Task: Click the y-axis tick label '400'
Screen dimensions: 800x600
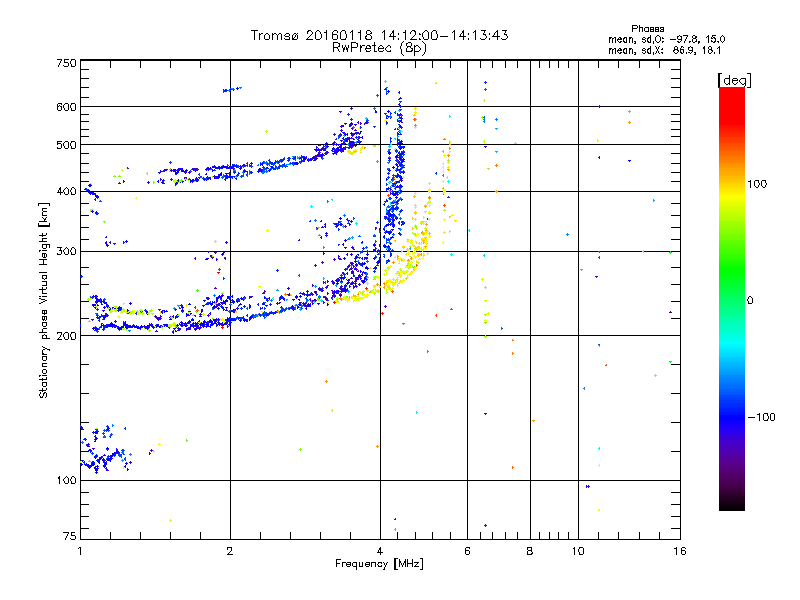Action: point(66,191)
